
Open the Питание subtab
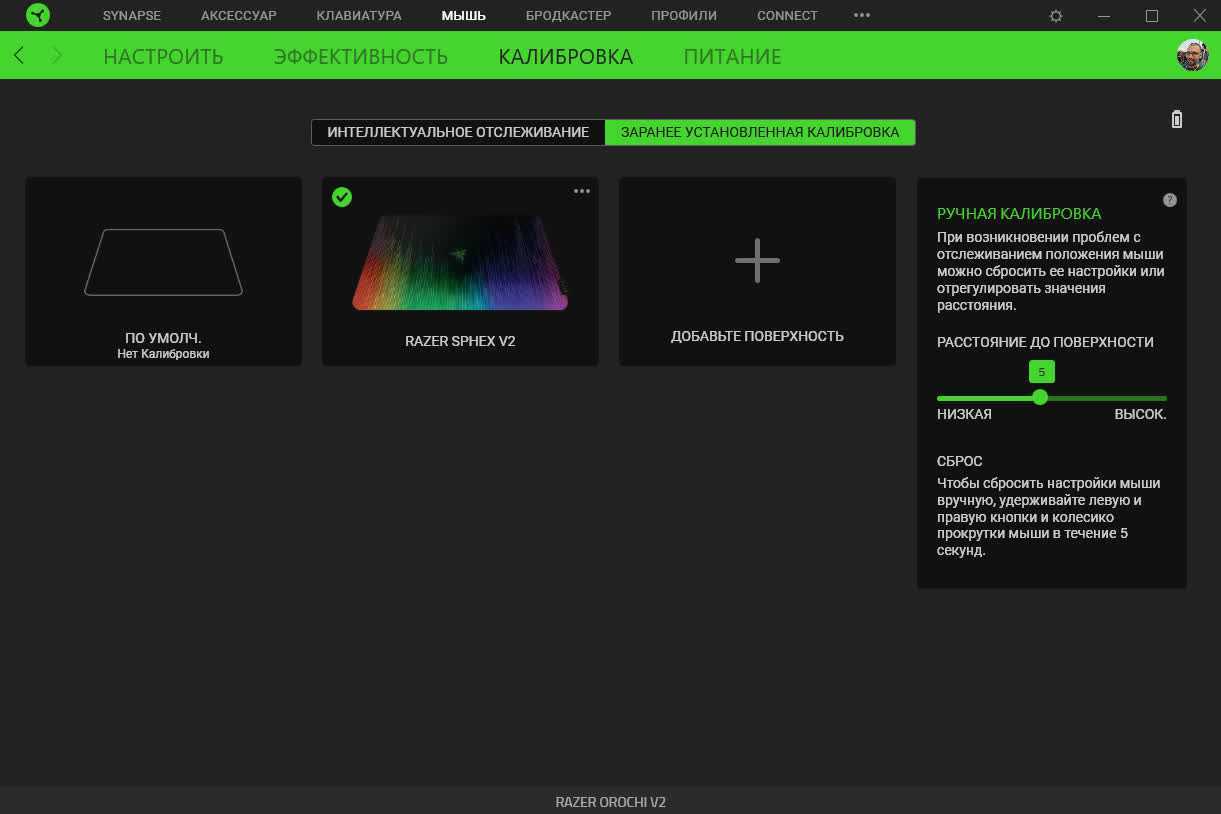pos(732,56)
